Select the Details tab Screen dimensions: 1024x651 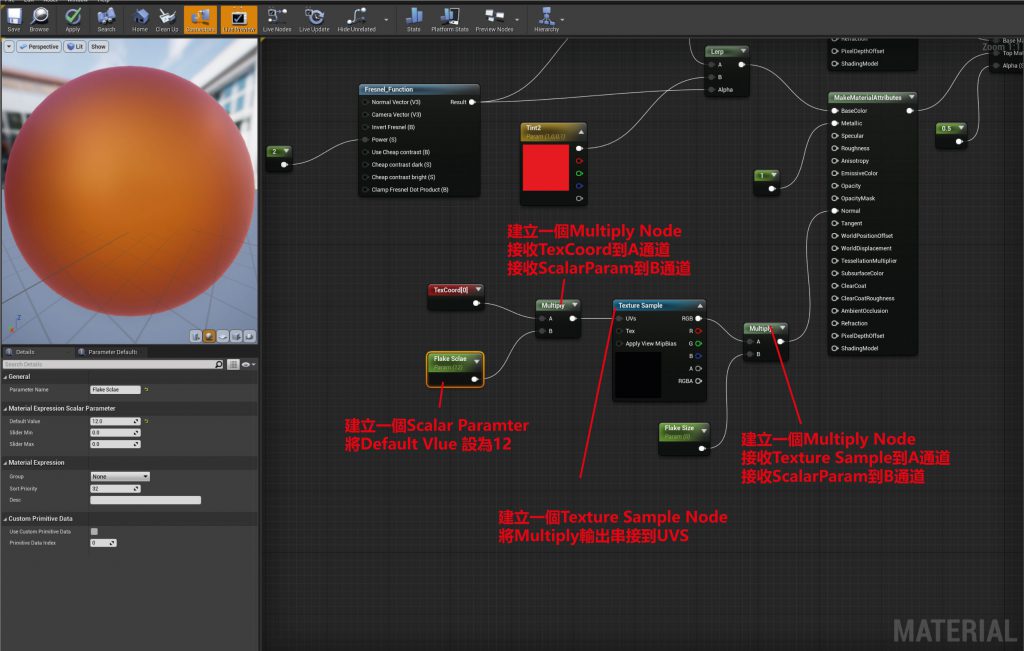(25, 352)
